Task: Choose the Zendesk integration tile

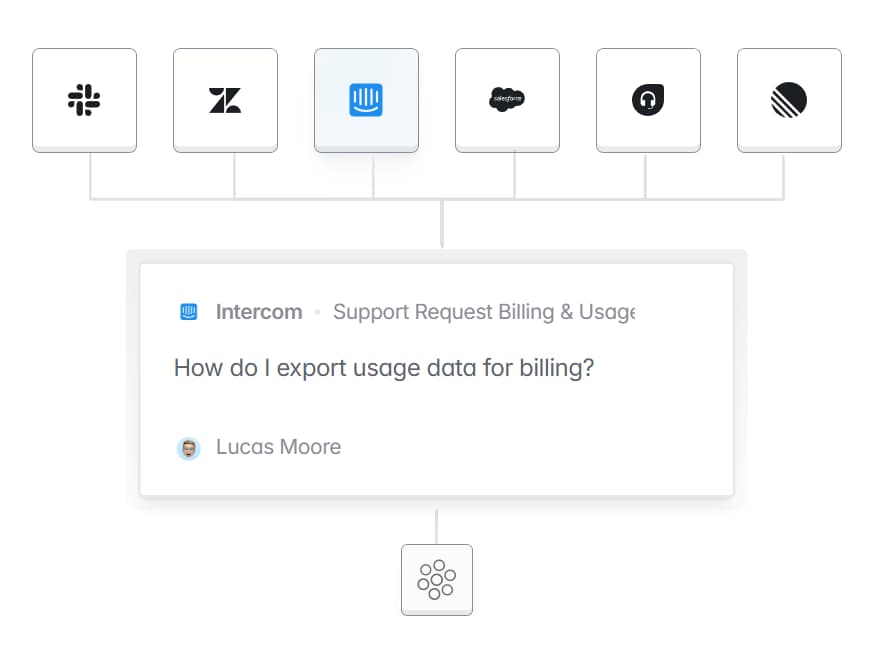Action: click(x=225, y=100)
